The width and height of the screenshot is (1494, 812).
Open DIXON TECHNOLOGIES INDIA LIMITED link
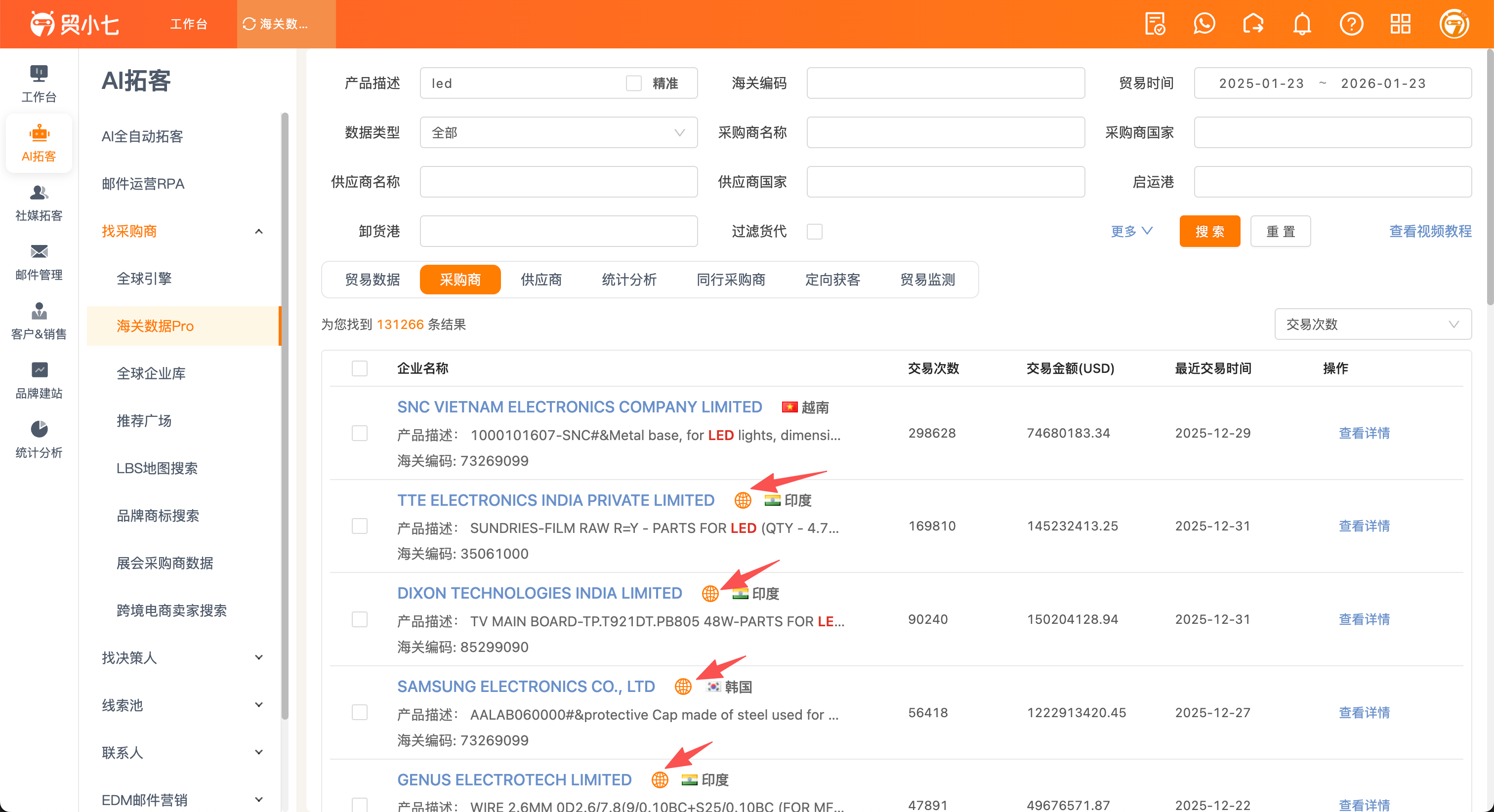click(539, 593)
